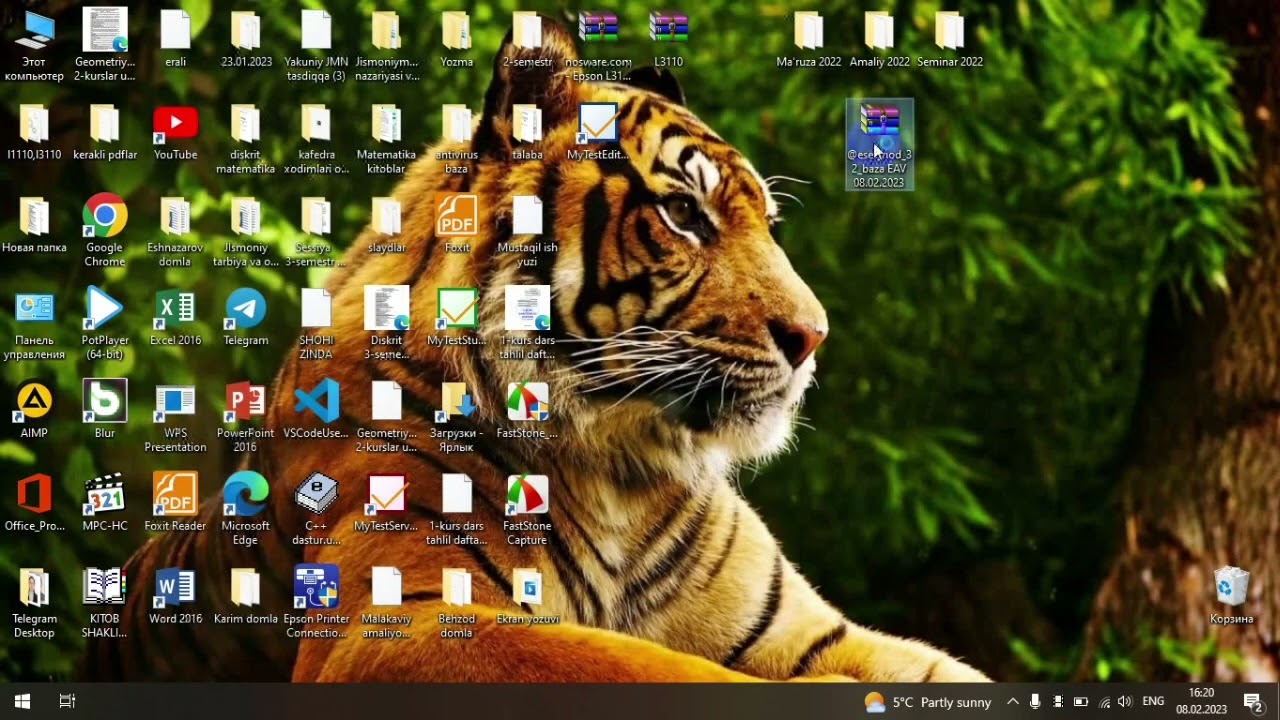1280x720 pixels.
Task: Select the Mustaqil ish yuzi file
Action: click(527, 232)
